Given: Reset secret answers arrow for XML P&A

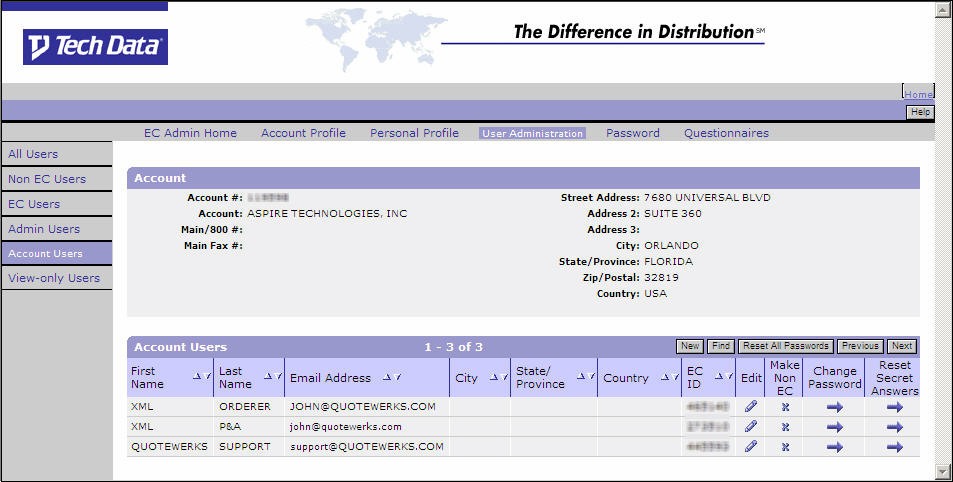Looking at the screenshot, I should 895,427.
